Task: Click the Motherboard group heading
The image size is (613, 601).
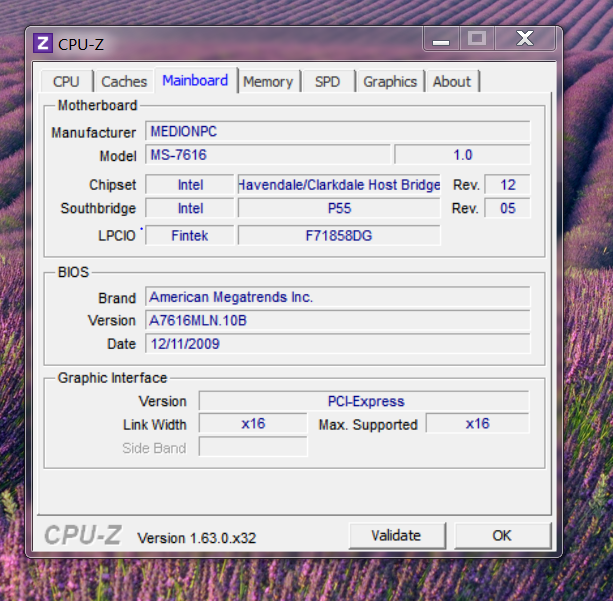Action: click(x=98, y=105)
